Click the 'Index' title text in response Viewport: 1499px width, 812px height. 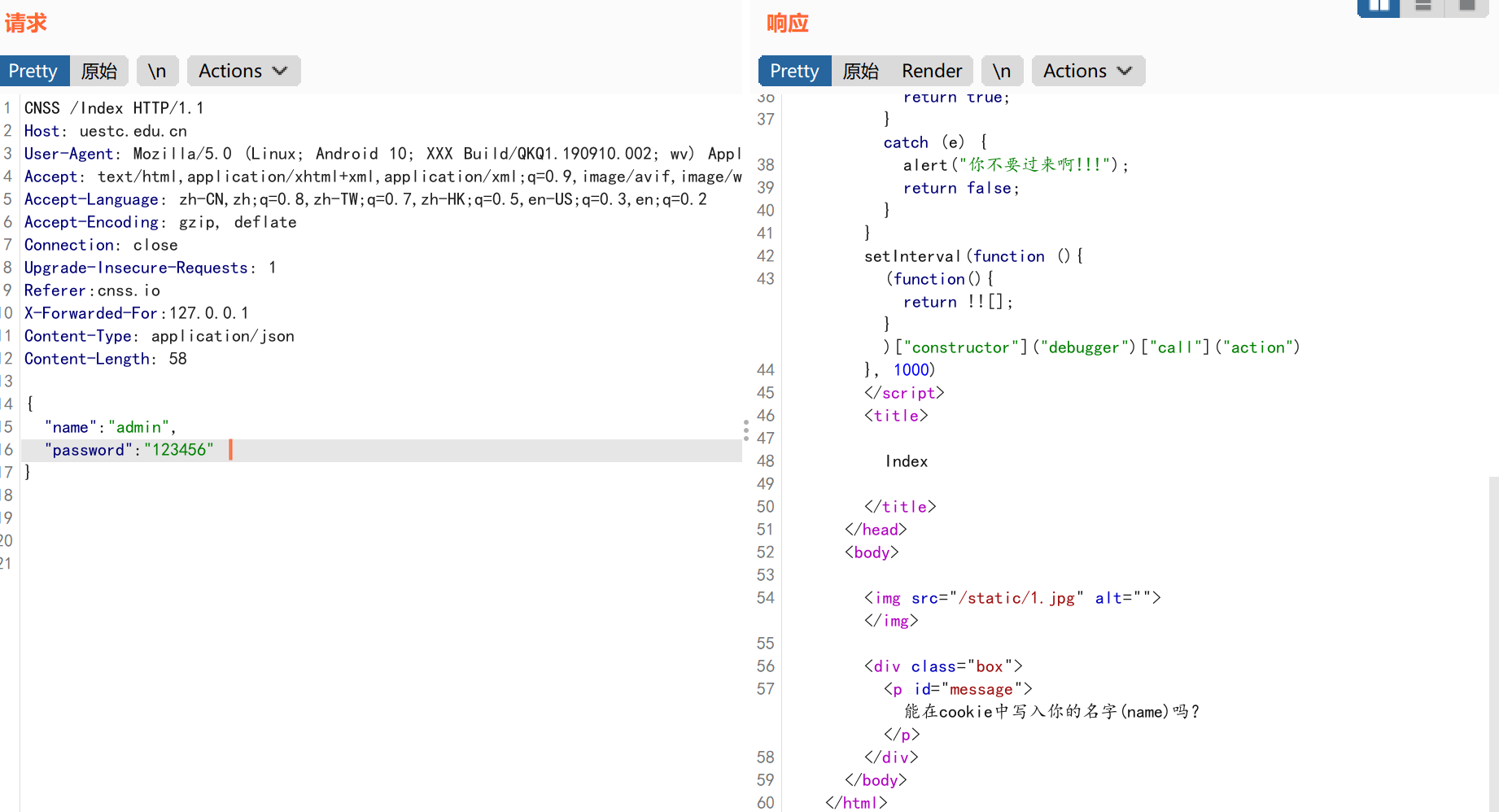click(907, 461)
